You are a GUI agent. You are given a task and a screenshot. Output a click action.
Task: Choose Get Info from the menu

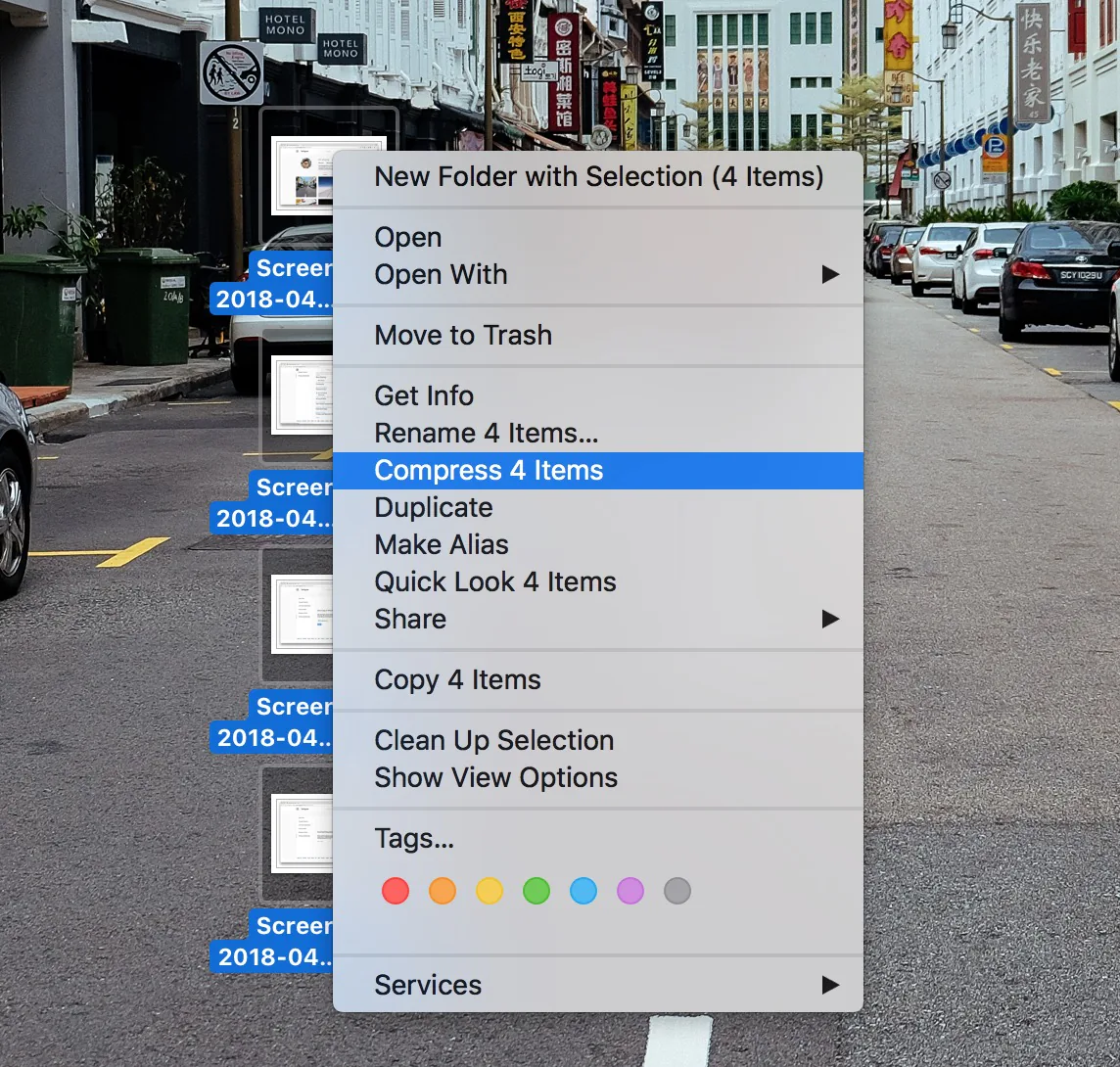(598, 395)
